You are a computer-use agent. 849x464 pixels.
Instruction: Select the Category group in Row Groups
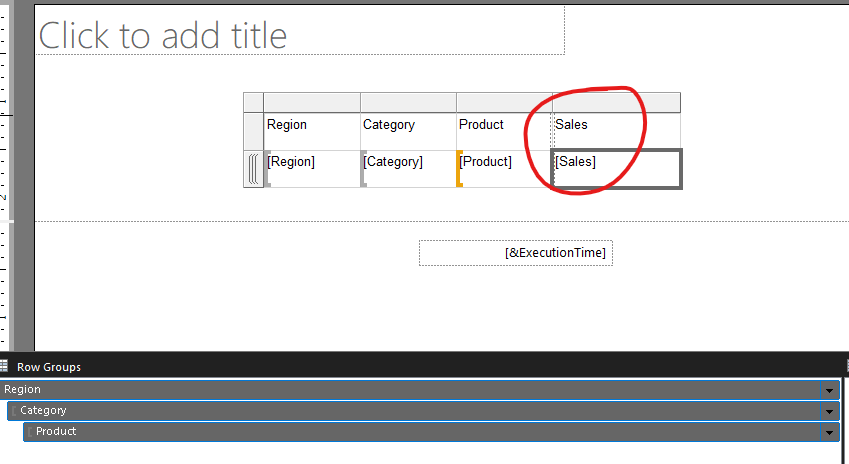click(x=423, y=411)
